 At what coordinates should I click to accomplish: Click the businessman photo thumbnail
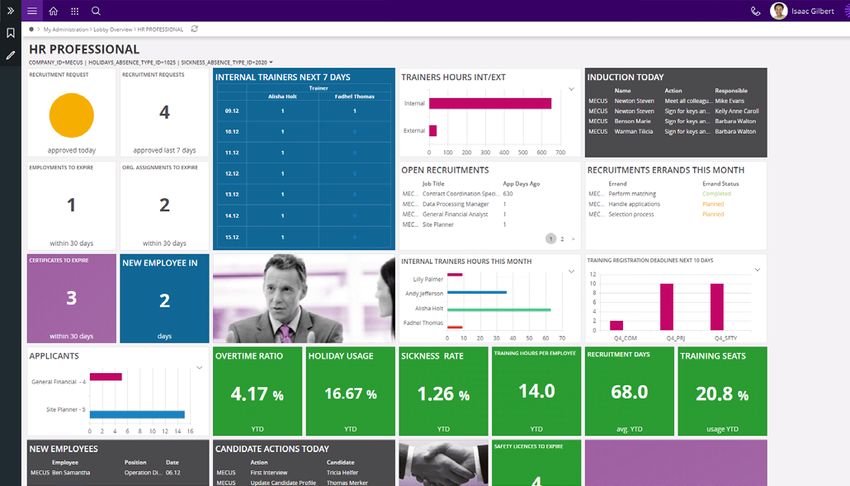click(x=304, y=299)
